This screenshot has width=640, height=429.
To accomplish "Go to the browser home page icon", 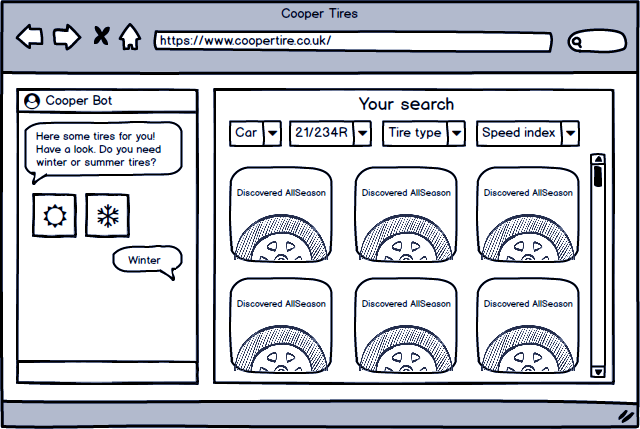I will [130, 37].
